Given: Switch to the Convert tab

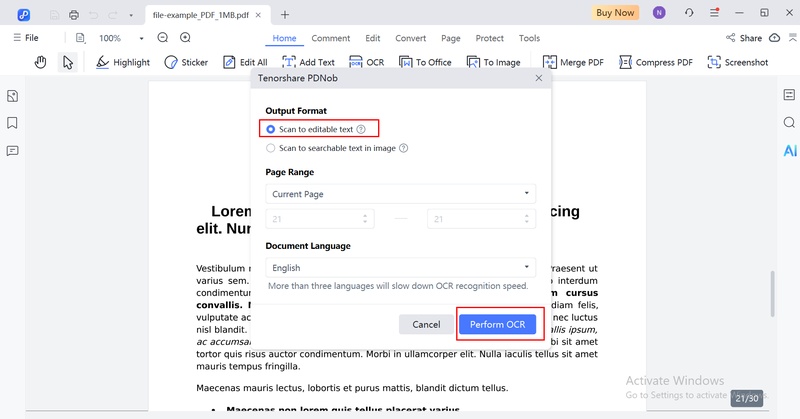Looking at the screenshot, I should (x=410, y=38).
